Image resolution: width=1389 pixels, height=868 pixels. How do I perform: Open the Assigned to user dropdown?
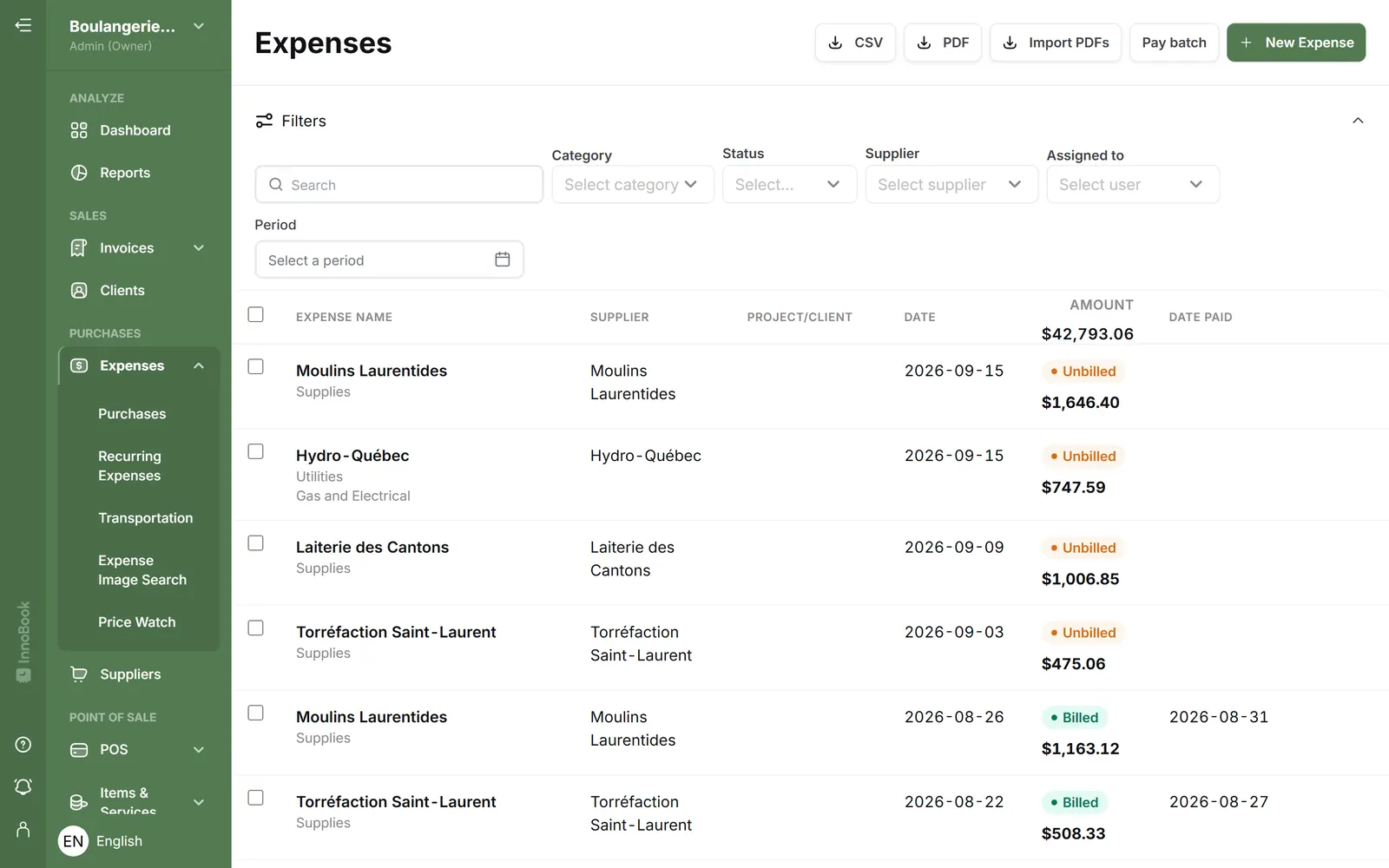[1133, 184]
